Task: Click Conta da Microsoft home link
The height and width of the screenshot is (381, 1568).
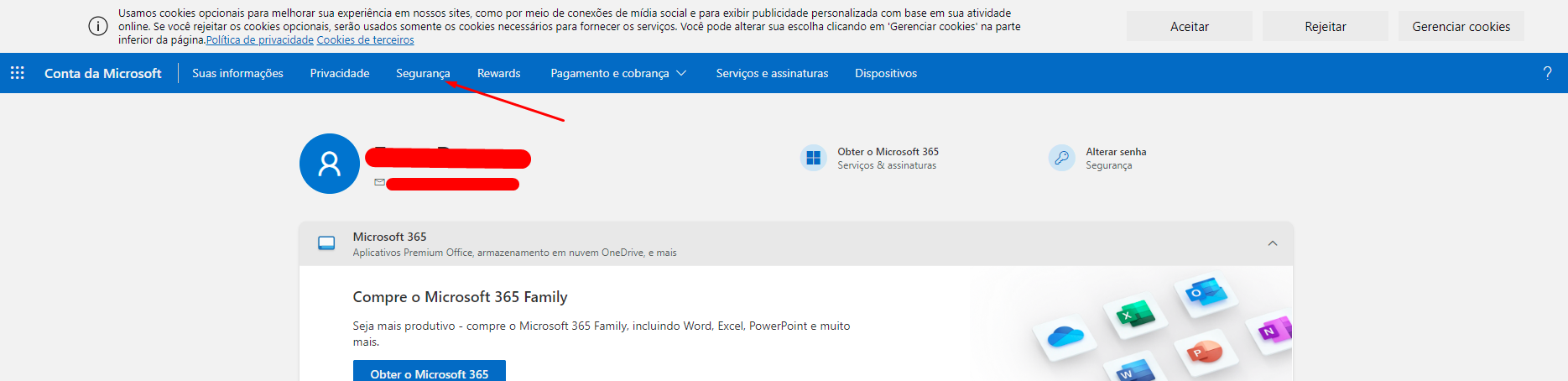Action: point(102,73)
